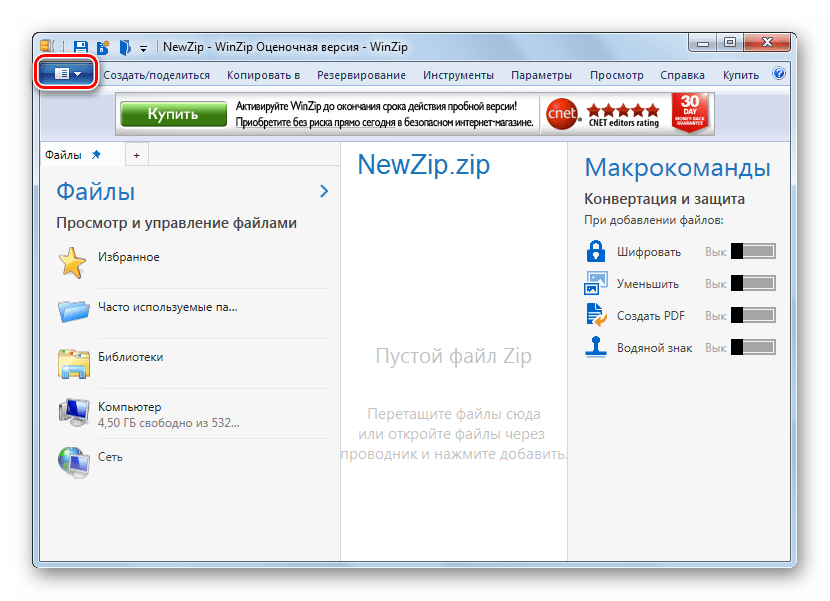Expand Файлы pane with chevron arrow
The width and height of the screenshot is (830, 601).
(x=324, y=191)
